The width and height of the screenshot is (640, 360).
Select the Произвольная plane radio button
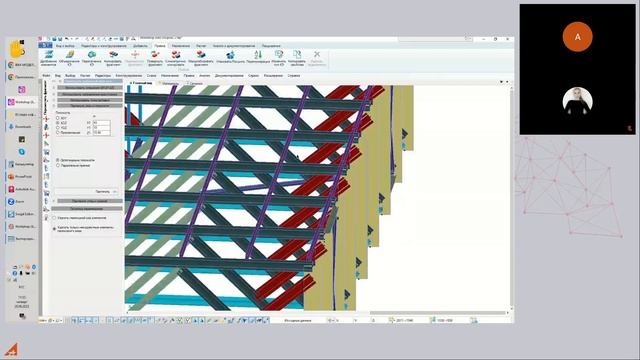58,132
